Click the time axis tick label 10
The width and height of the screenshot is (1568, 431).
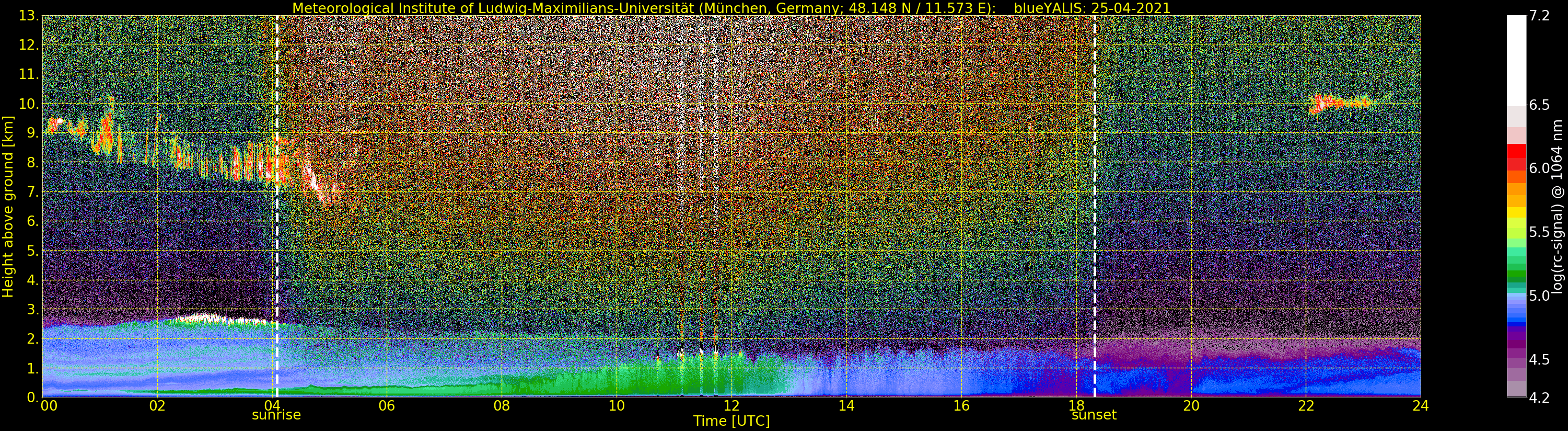[x=617, y=405]
